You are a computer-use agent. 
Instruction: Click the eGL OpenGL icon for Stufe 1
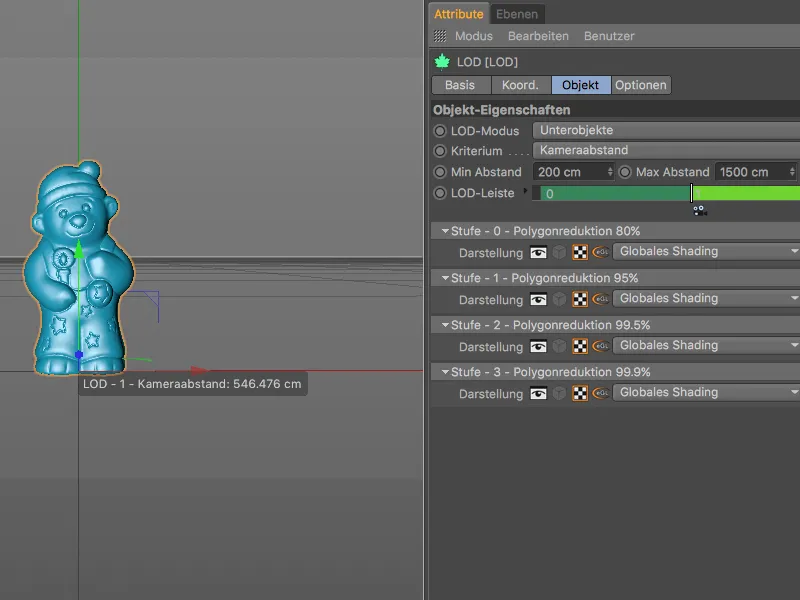coord(601,299)
